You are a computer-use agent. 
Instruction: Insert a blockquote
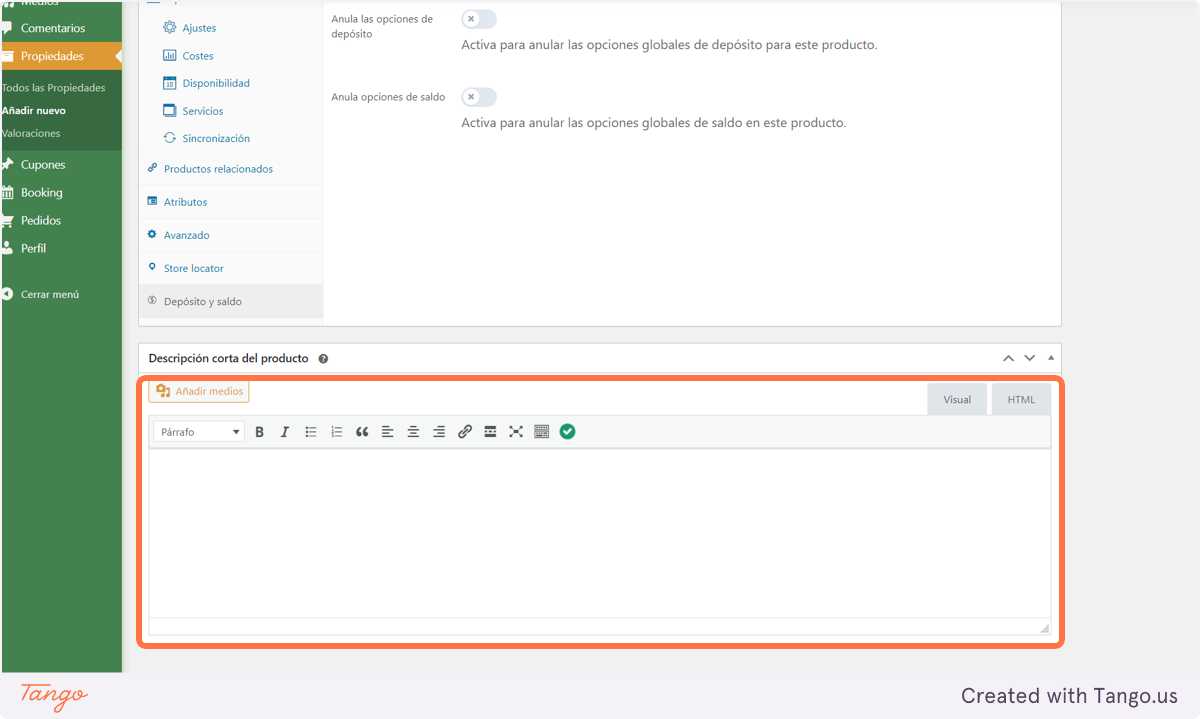(362, 432)
